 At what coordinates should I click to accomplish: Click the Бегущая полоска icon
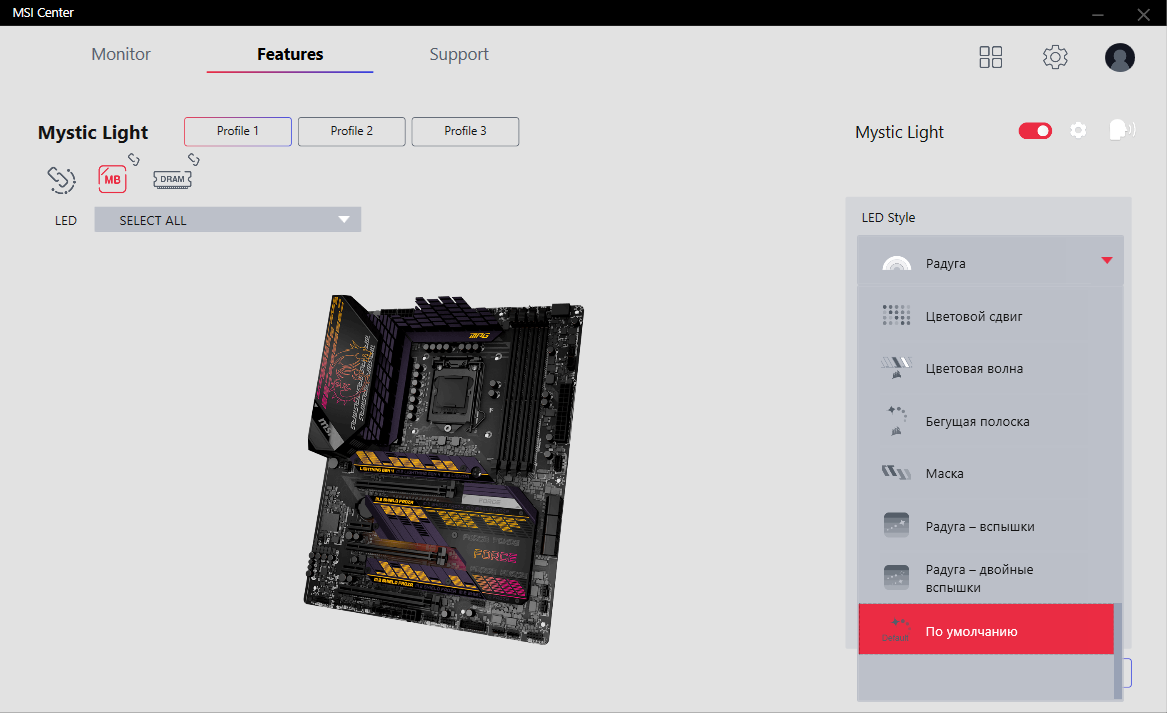(896, 421)
